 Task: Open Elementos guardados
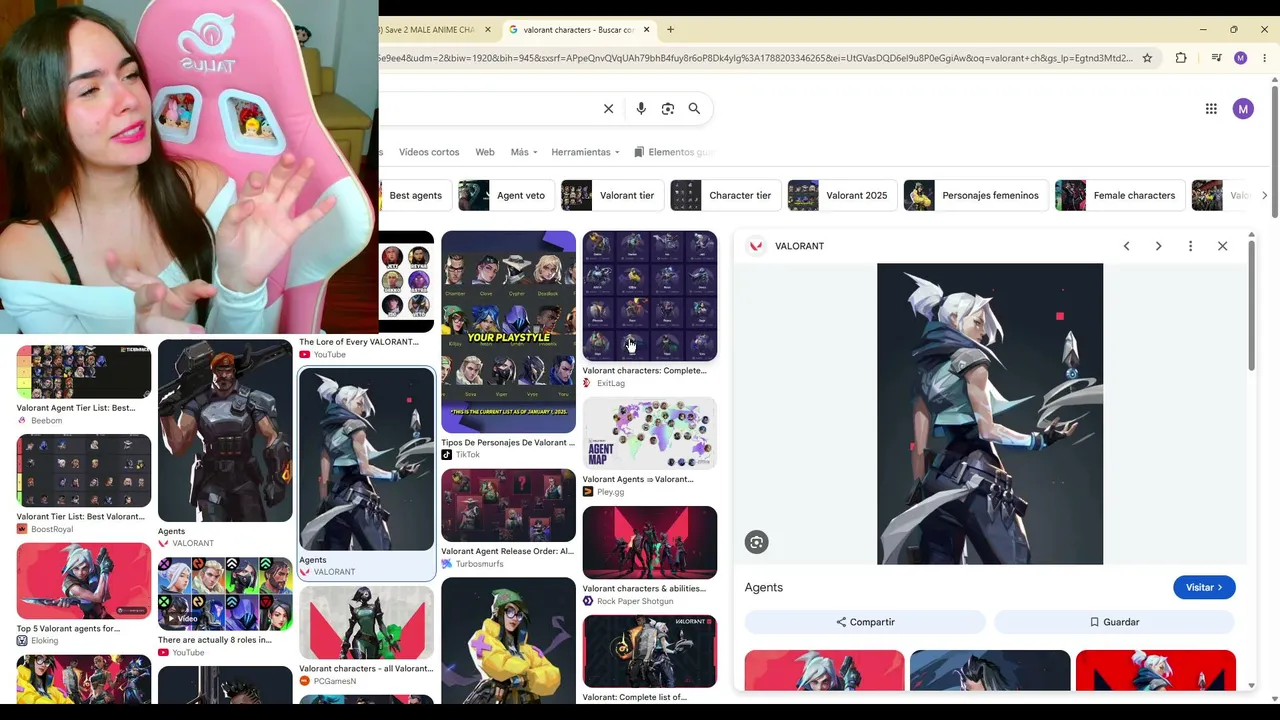[x=675, y=152]
